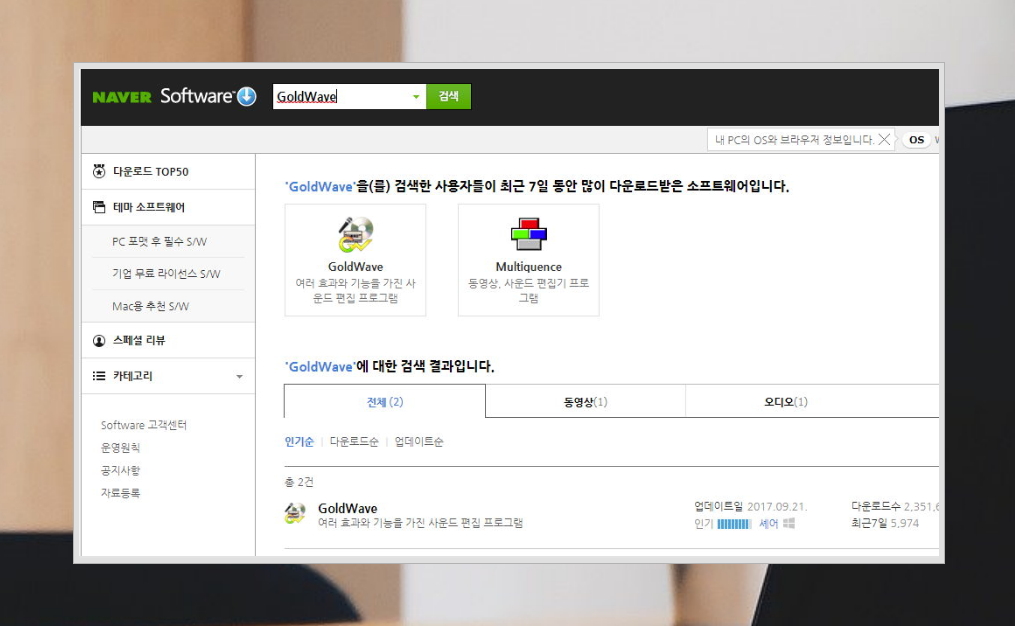Expand the 카테고리 dropdown arrow
Viewport: 1015px width, 626px height.
pos(240,377)
